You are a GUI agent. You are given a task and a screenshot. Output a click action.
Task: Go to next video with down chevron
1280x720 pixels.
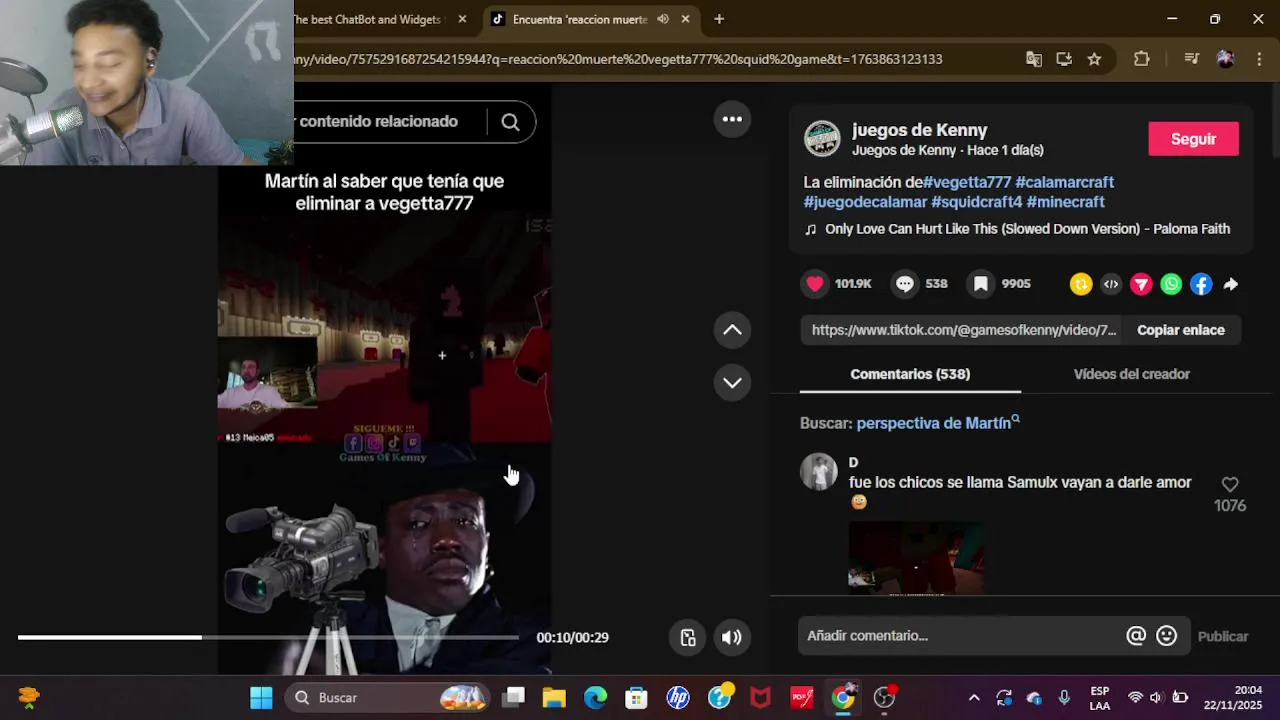coord(732,383)
